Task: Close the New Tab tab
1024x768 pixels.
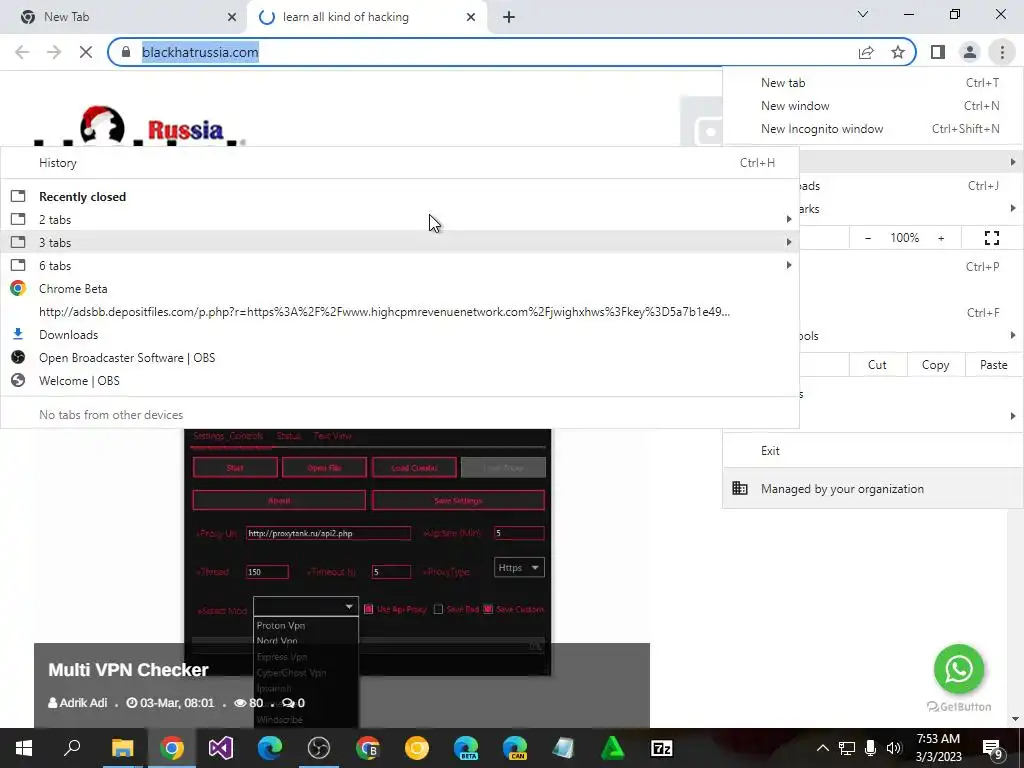Action: point(232,17)
